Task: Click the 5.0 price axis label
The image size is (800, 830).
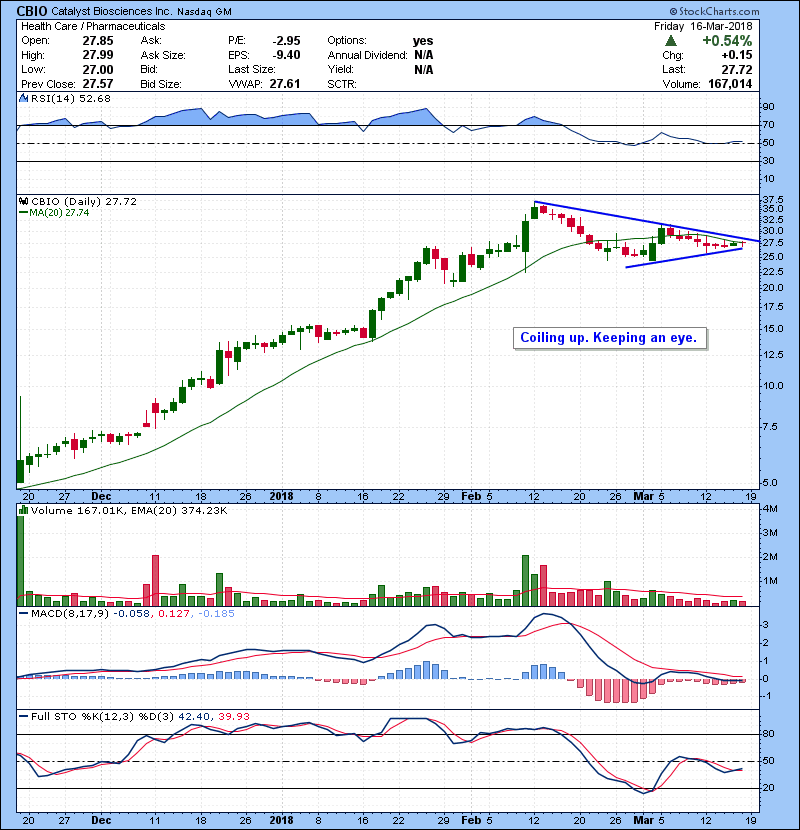Action: [770, 483]
